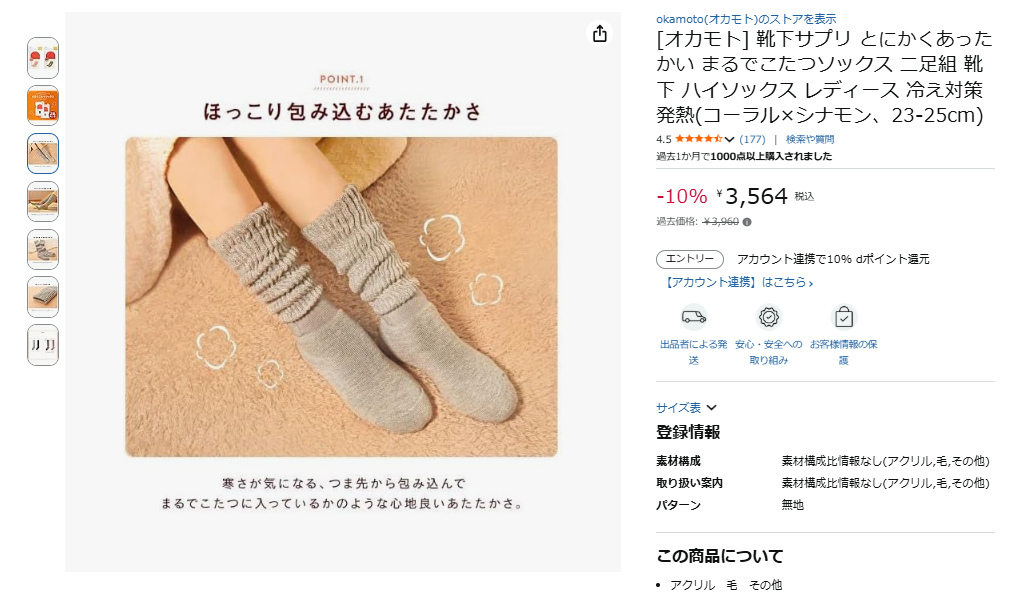
Task: Open okamoto store link
Action: (x=746, y=19)
